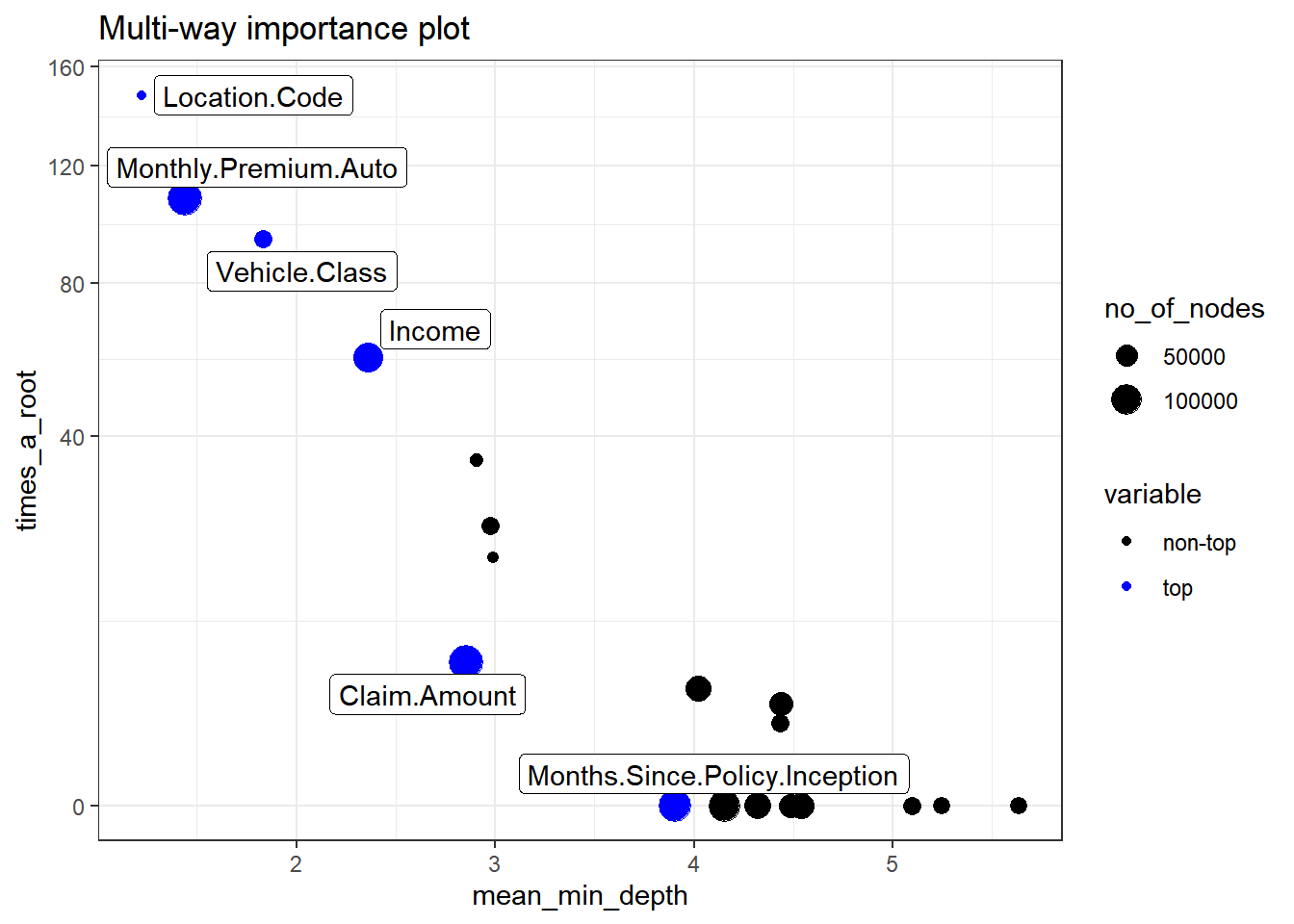The height and width of the screenshot is (924, 1294).
Task: Select the Claim.Amount label box
Action: click(x=427, y=695)
